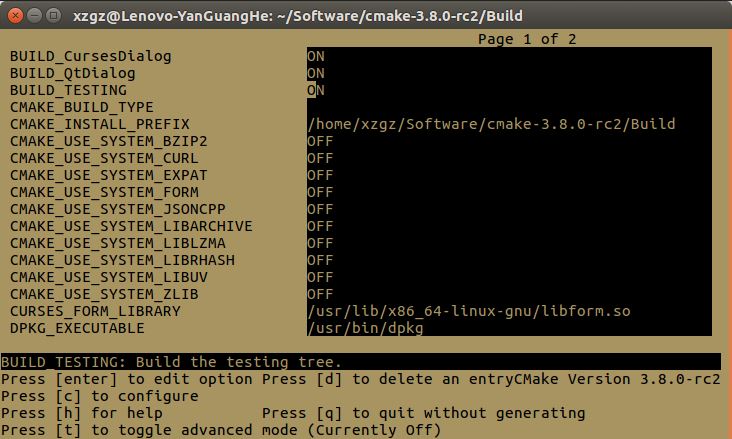
Task: Toggle OFF value for CMAKE_USE_SYSTEM_ZLIB
Action: tap(320, 294)
